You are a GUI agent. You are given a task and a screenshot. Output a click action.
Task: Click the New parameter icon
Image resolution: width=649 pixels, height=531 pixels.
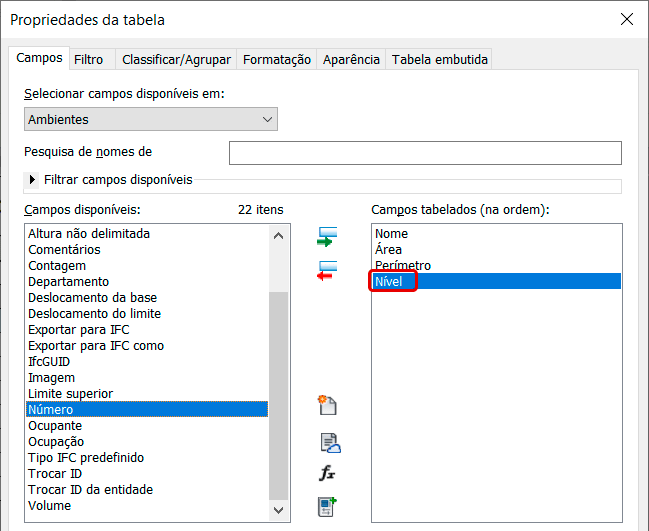point(327,405)
